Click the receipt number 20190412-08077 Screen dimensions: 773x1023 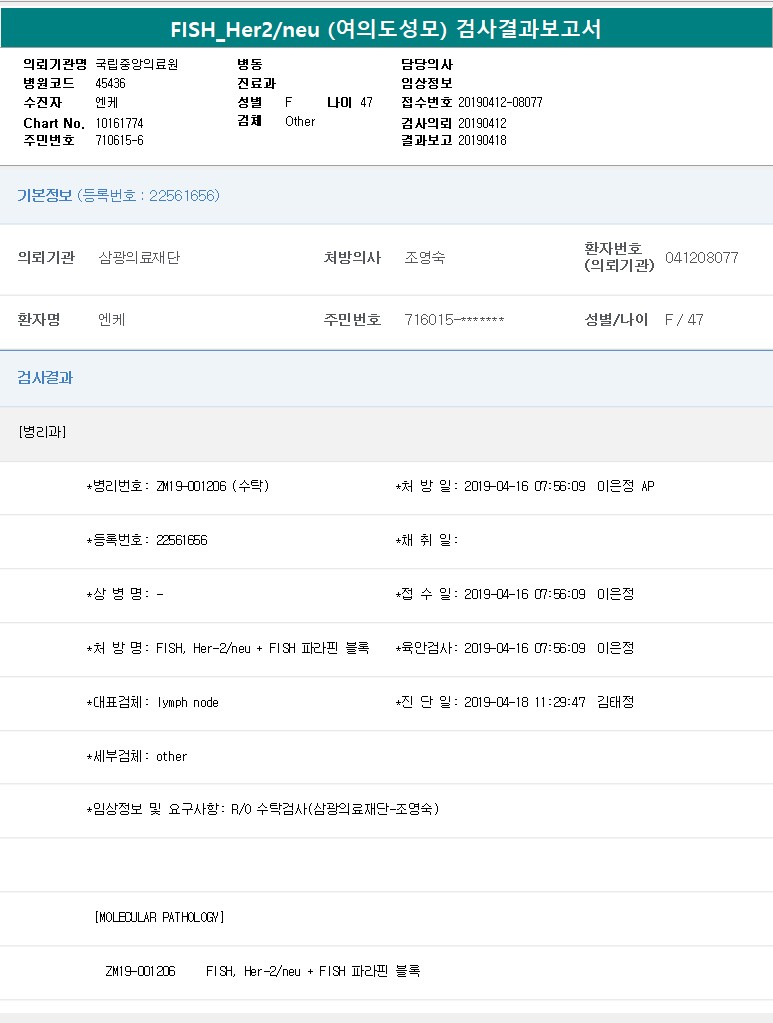click(x=500, y=102)
